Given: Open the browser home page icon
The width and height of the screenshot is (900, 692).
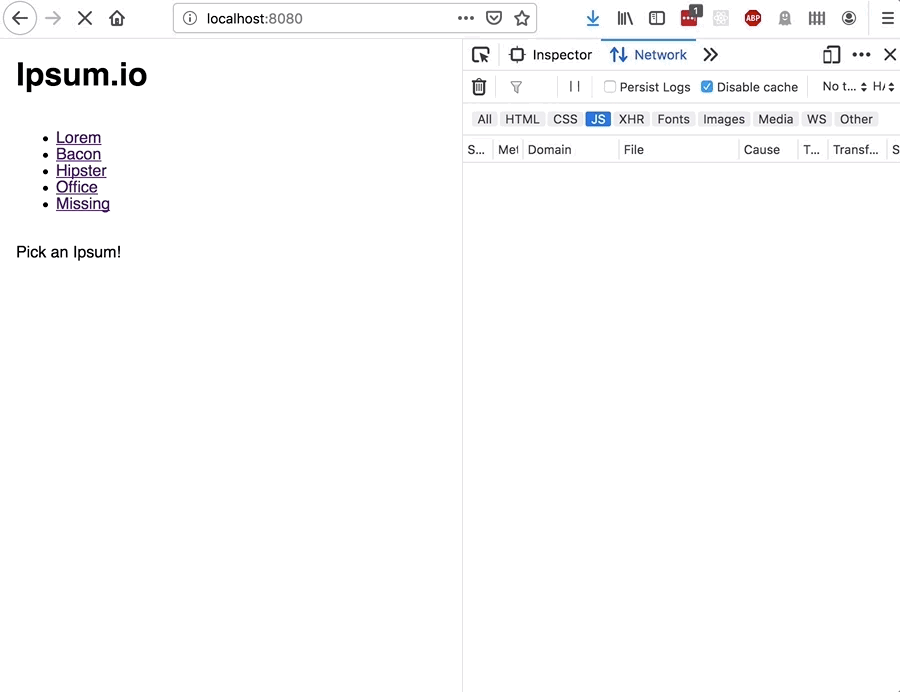Looking at the screenshot, I should click(x=117, y=18).
